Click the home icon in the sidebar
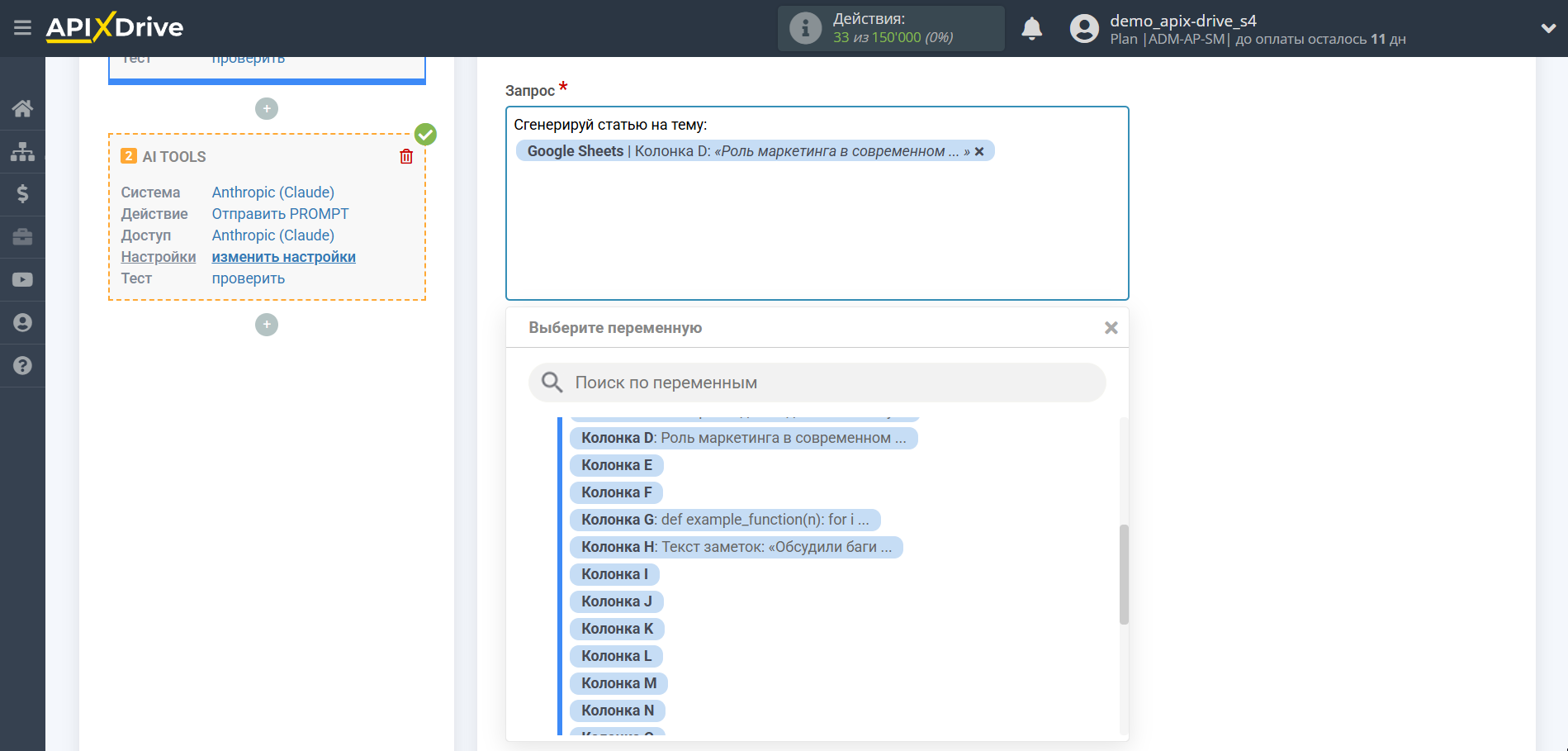The width and height of the screenshot is (1568, 751). coord(22,108)
